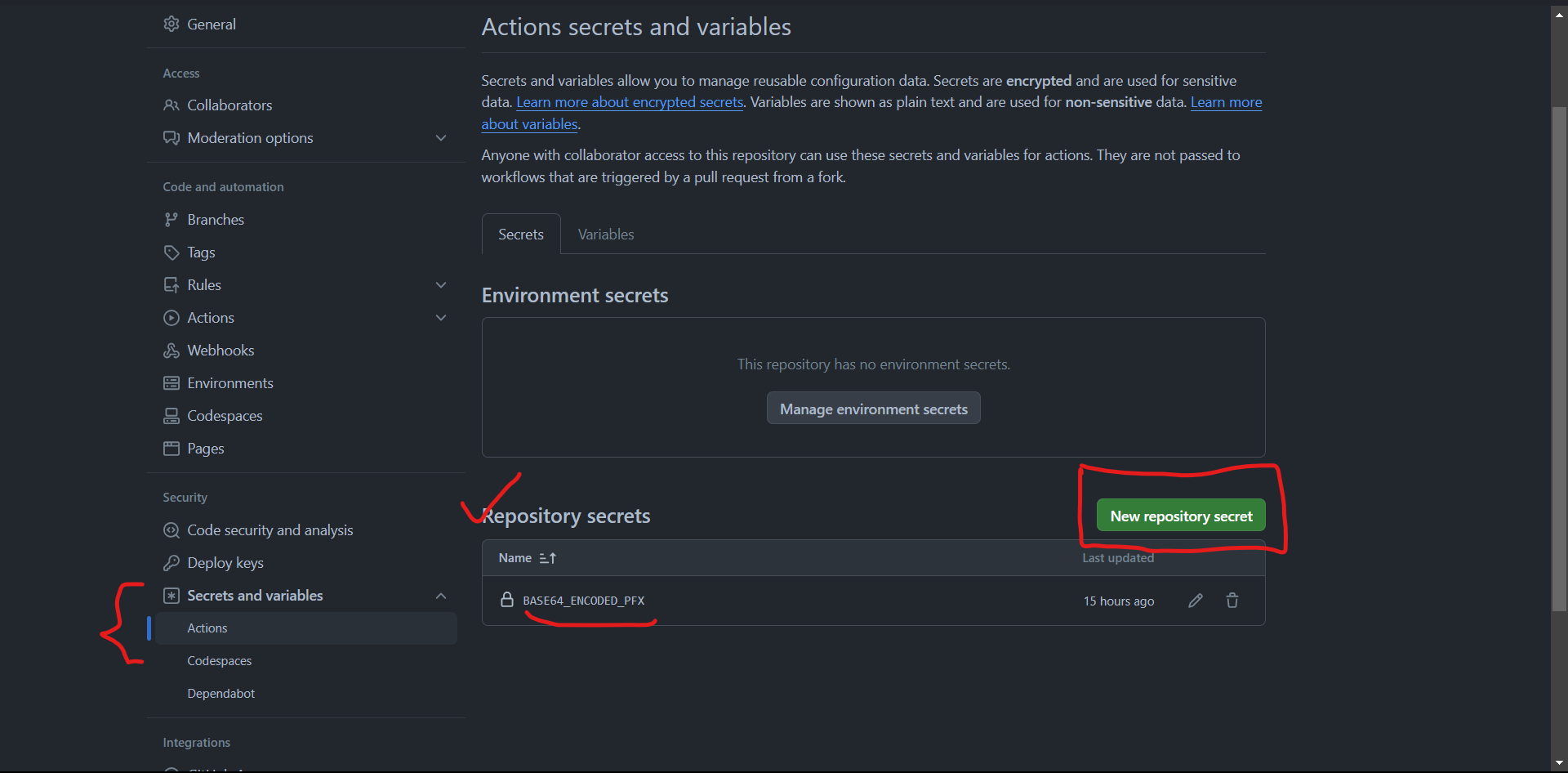Expand the Moderation options section

(x=441, y=138)
